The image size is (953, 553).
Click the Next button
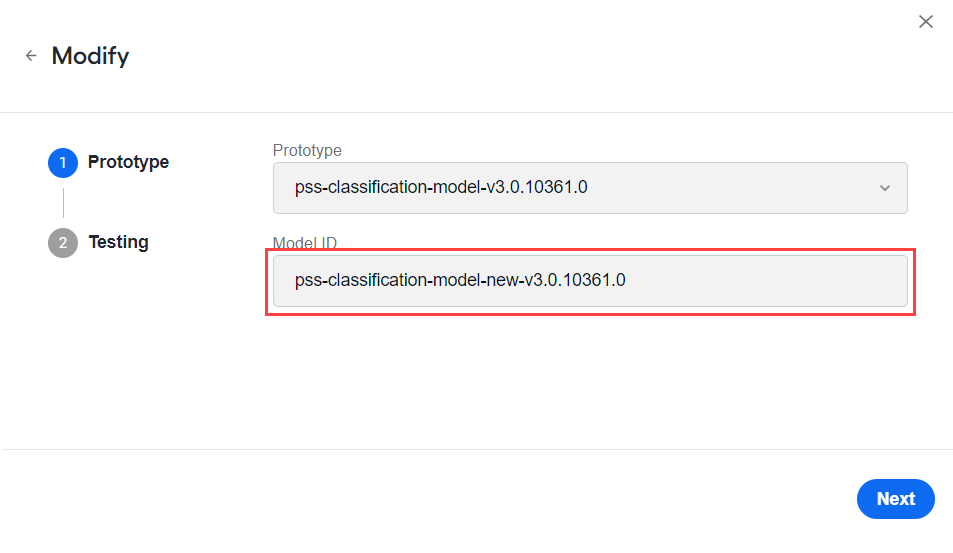(896, 499)
